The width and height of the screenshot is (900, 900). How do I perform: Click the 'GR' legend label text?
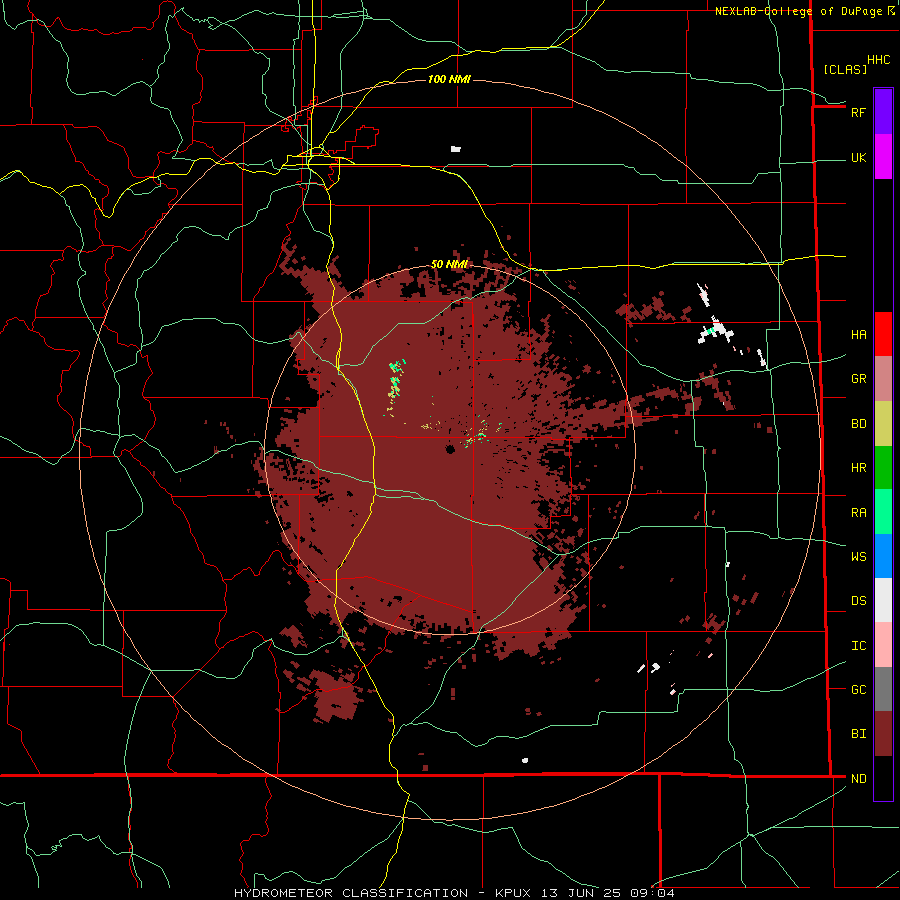858,379
